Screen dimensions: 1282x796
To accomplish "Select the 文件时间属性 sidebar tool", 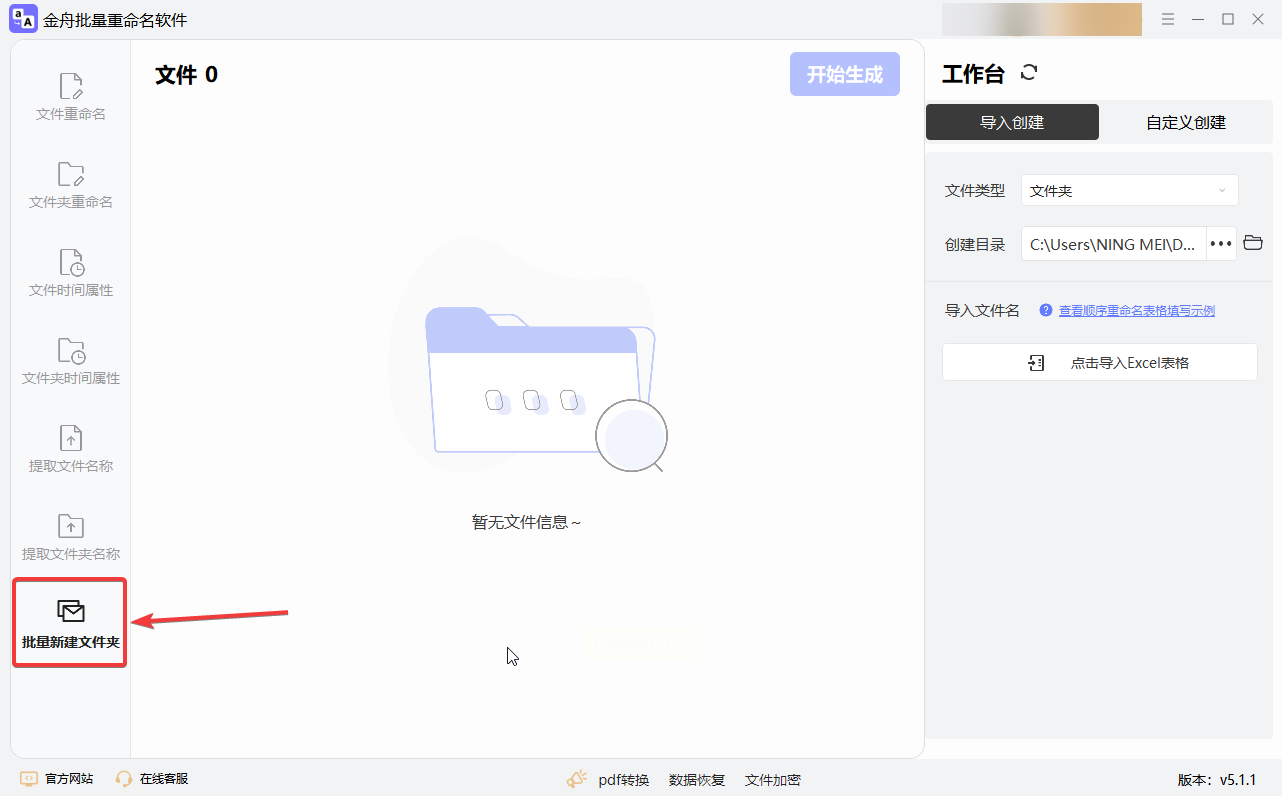I will (x=70, y=273).
